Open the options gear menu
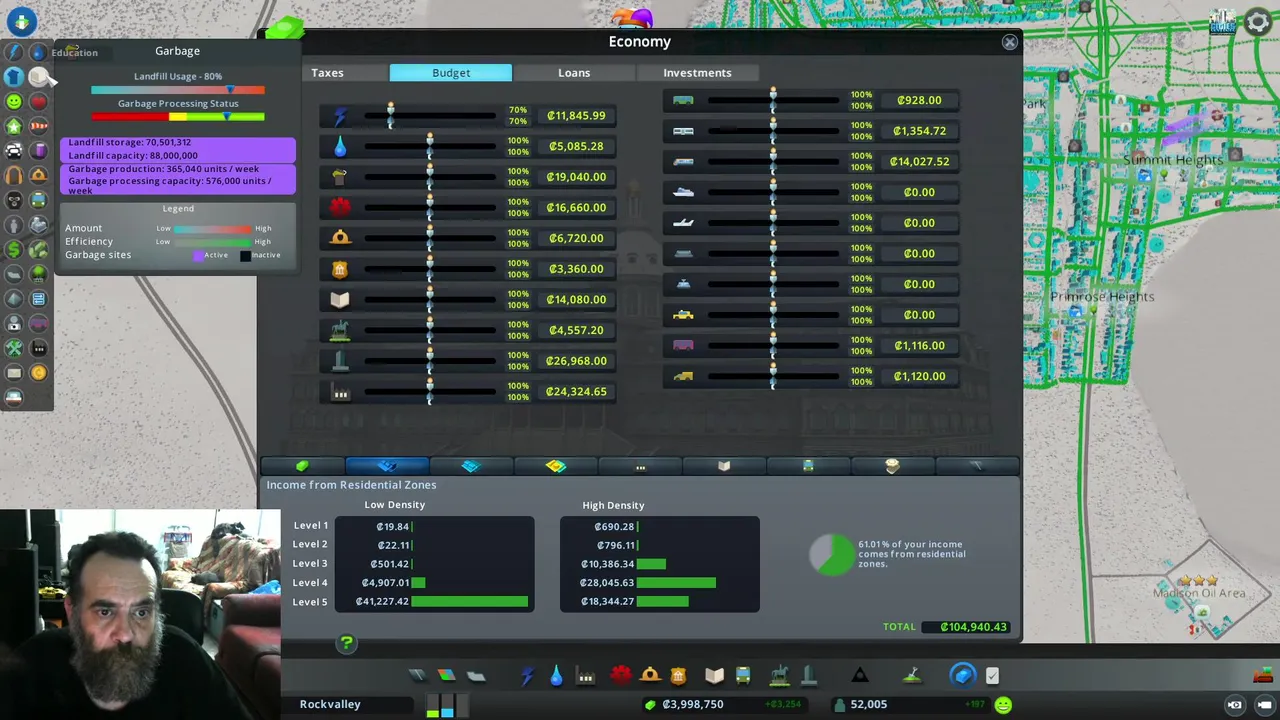Image resolution: width=1280 pixels, height=720 pixels. (1257, 23)
